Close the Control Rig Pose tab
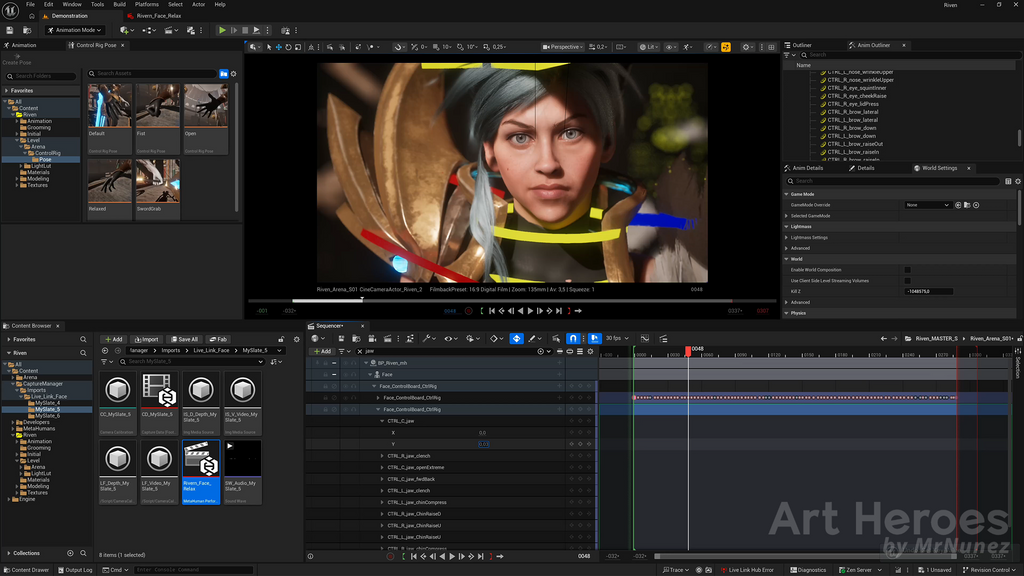Screen dimensions: 1024x576 [x=123, y=45]
